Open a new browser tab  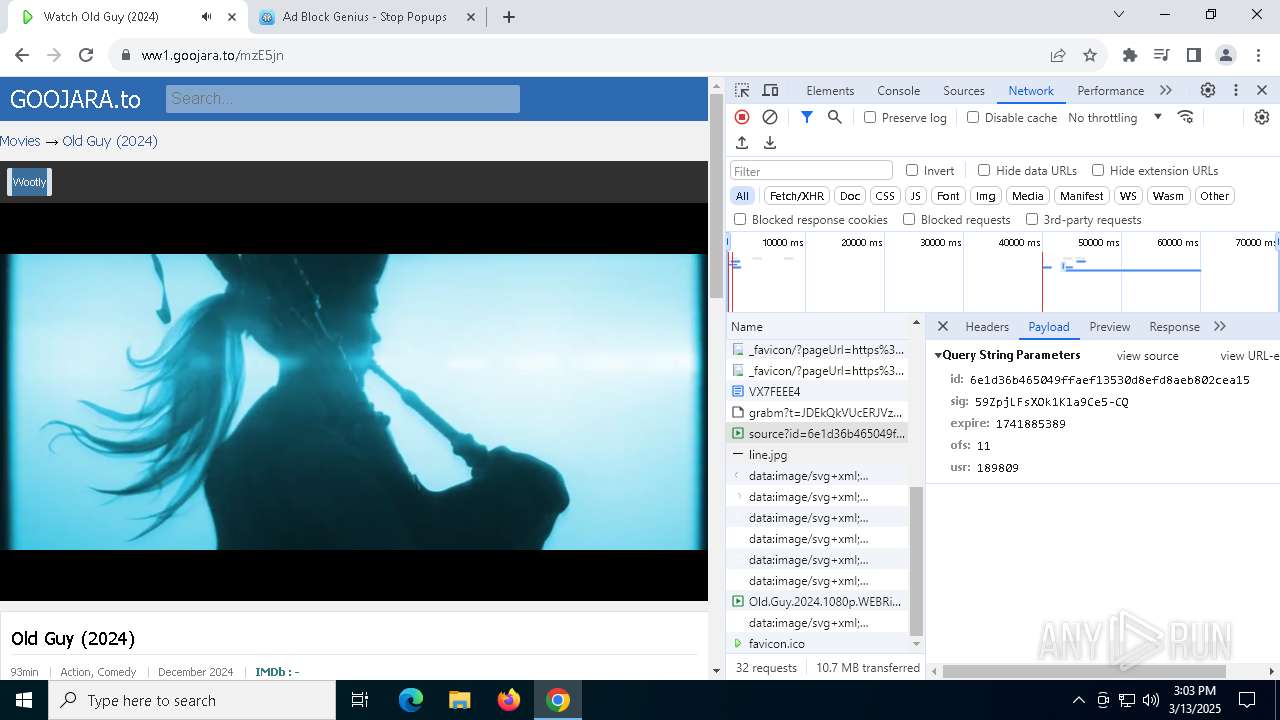[x=509, y=17]
